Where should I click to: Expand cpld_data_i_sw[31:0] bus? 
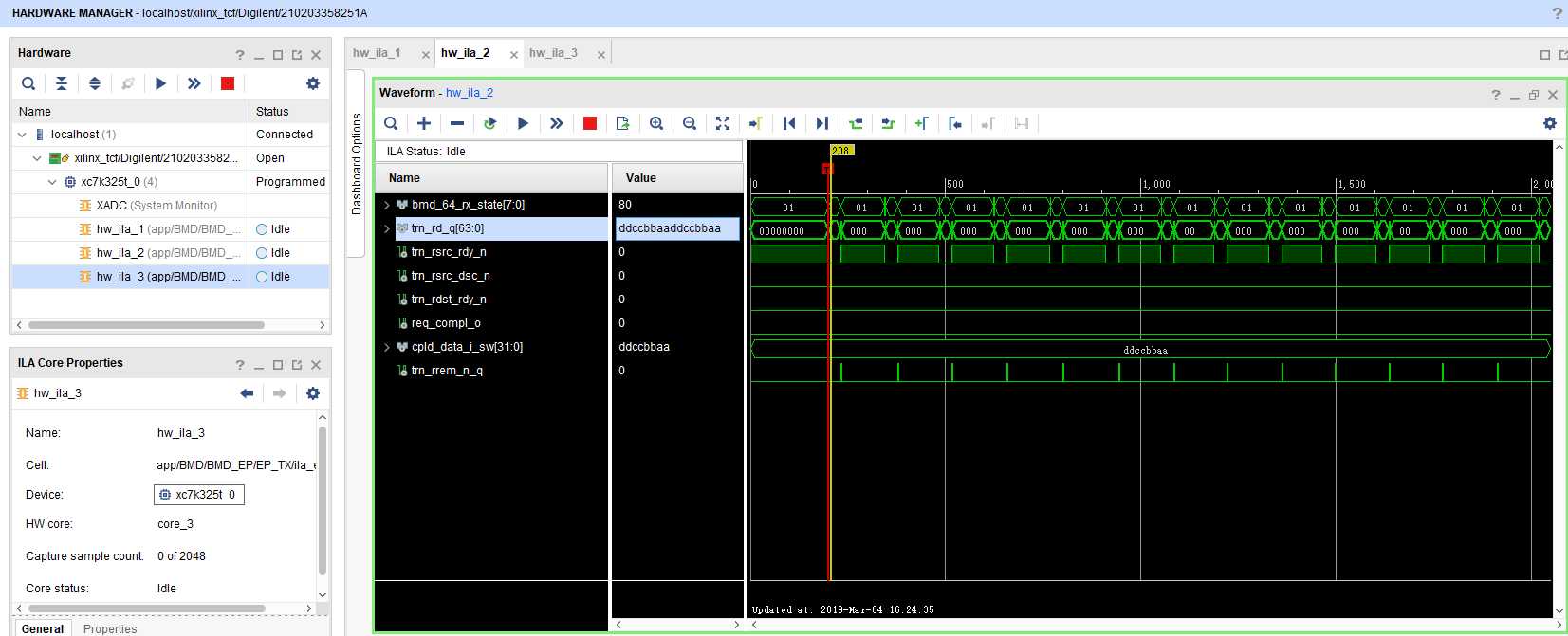(x=387, y=347)
